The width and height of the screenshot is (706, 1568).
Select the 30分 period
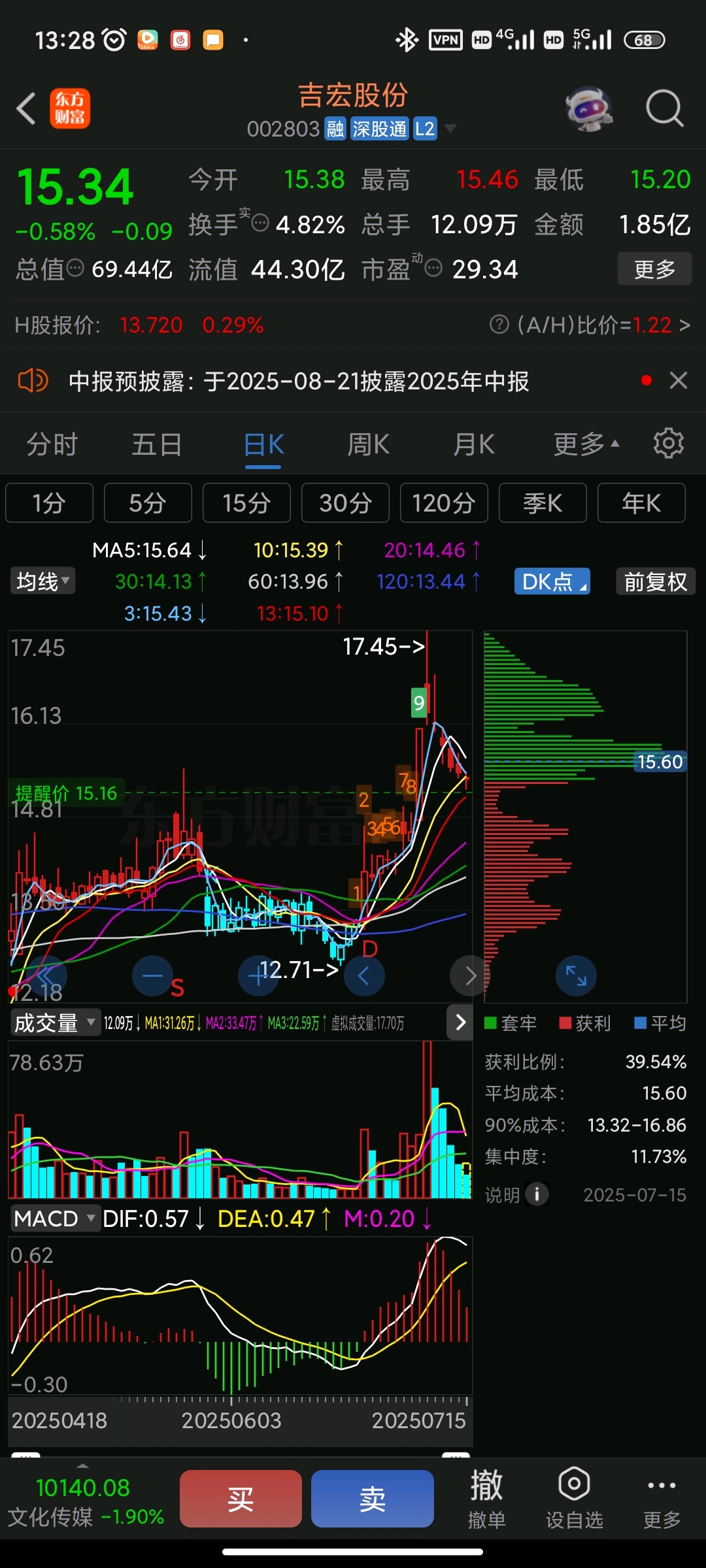pos(345,503)
